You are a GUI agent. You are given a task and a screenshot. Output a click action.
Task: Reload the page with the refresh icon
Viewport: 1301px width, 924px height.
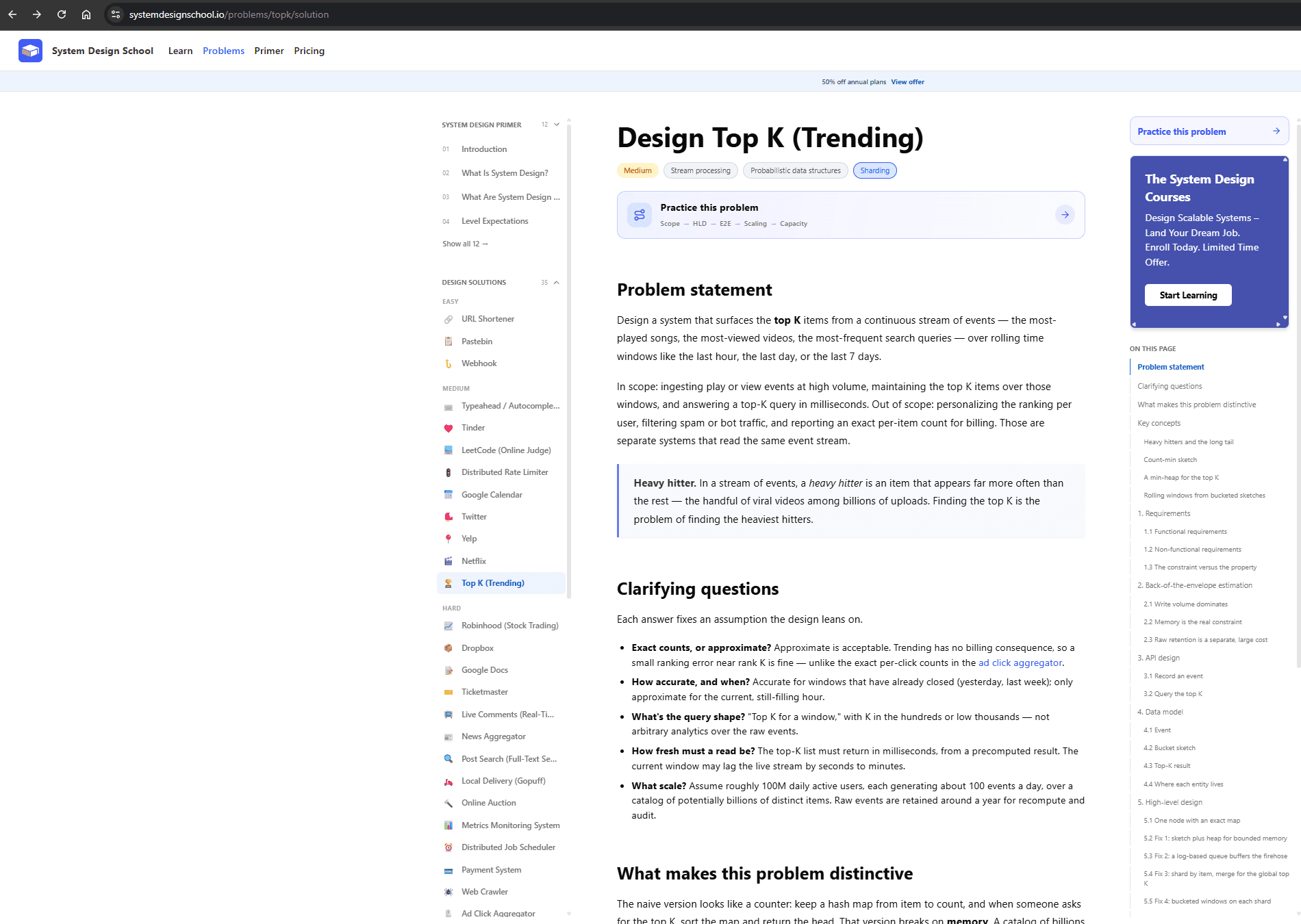click(62, 14)
